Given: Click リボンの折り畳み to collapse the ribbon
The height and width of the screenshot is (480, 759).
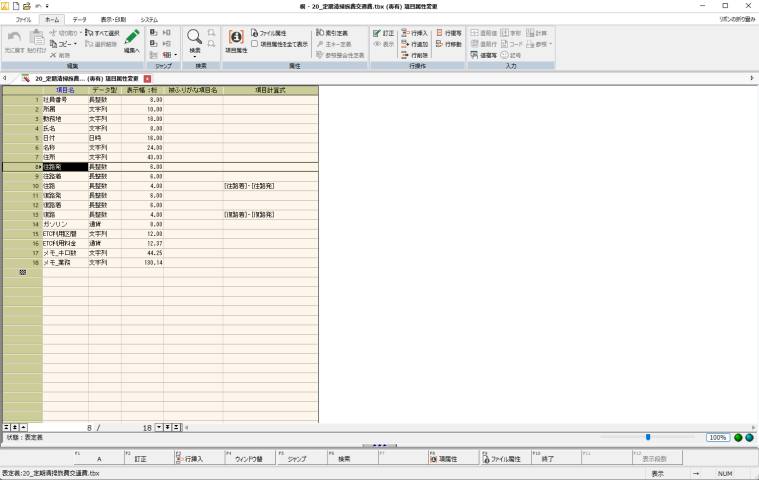Looking at the screenshot, I should click(x=737, y=19).
